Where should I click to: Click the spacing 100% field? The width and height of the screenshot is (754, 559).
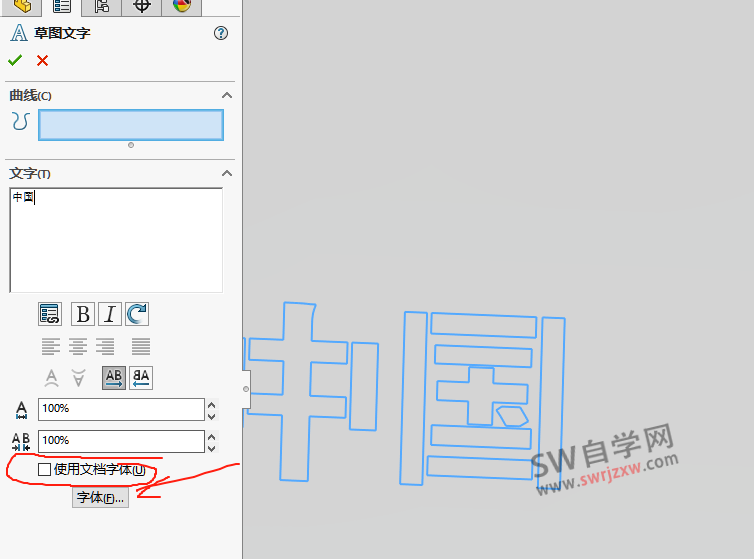121,441
